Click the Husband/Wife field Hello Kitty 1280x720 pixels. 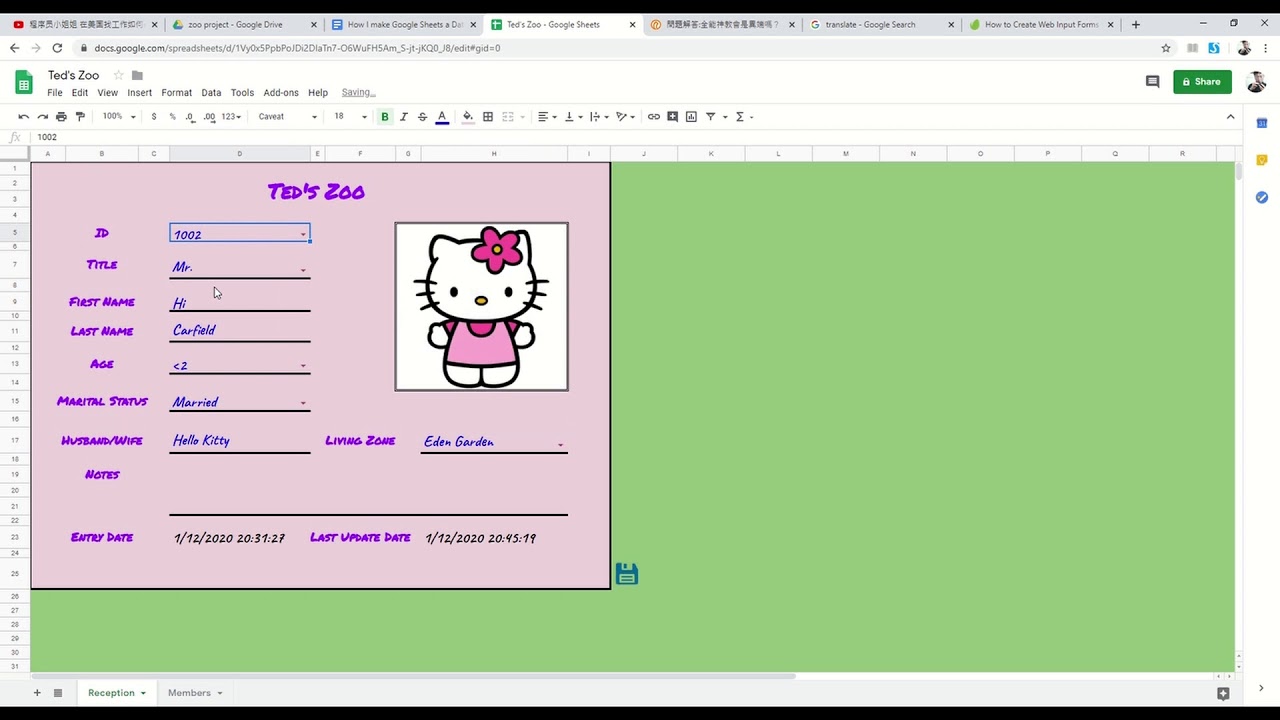(x=240, y=441)
